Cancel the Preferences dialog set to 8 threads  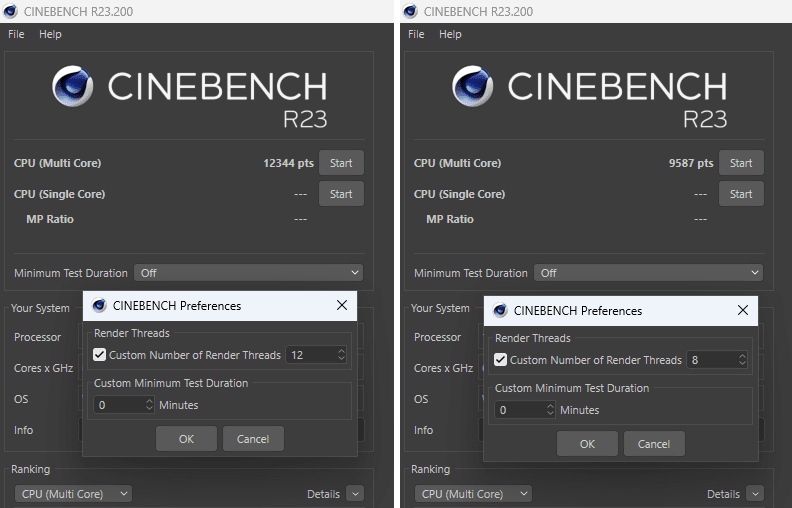[x=654, y=444]
